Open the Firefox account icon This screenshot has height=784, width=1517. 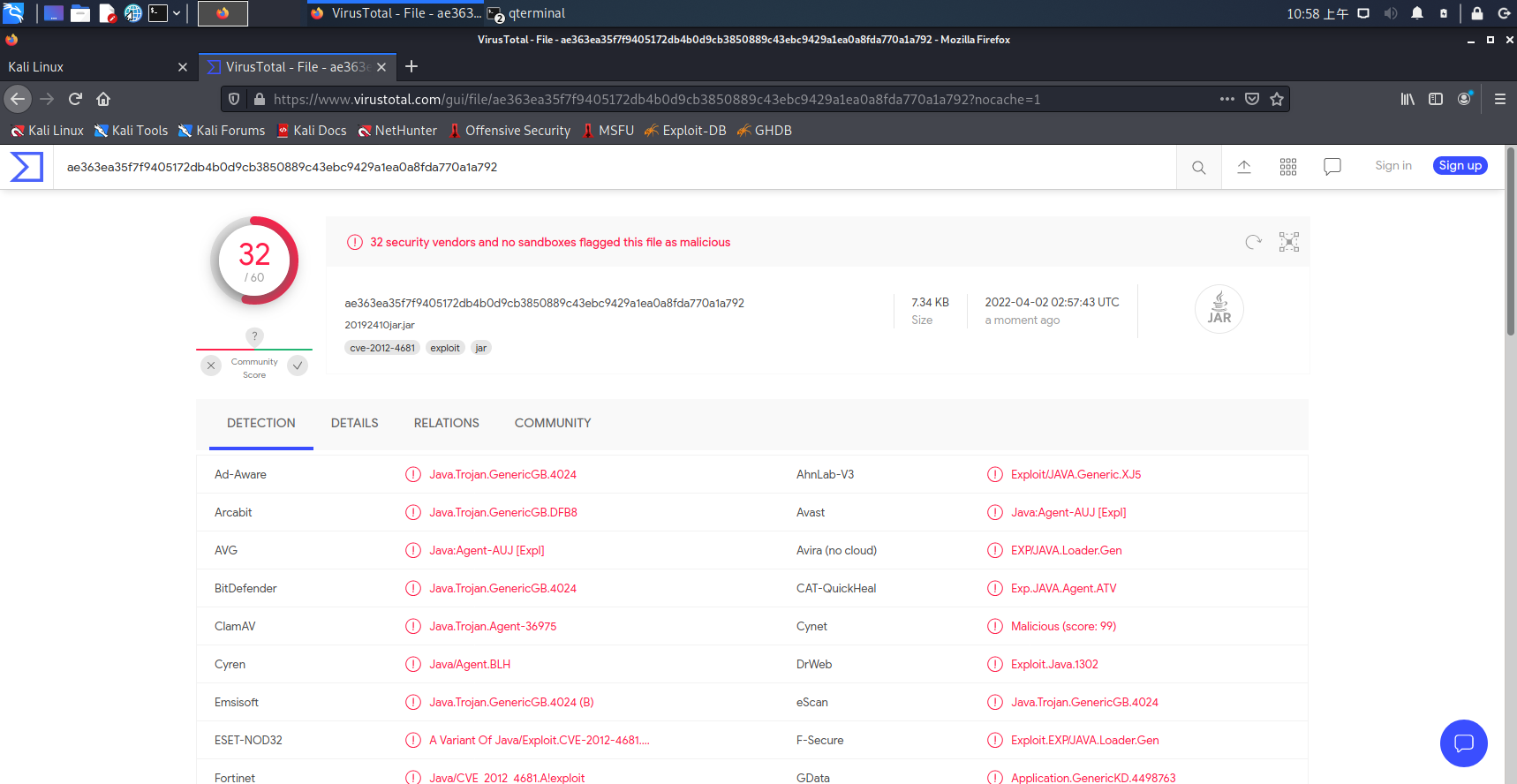click(1465, 99)
